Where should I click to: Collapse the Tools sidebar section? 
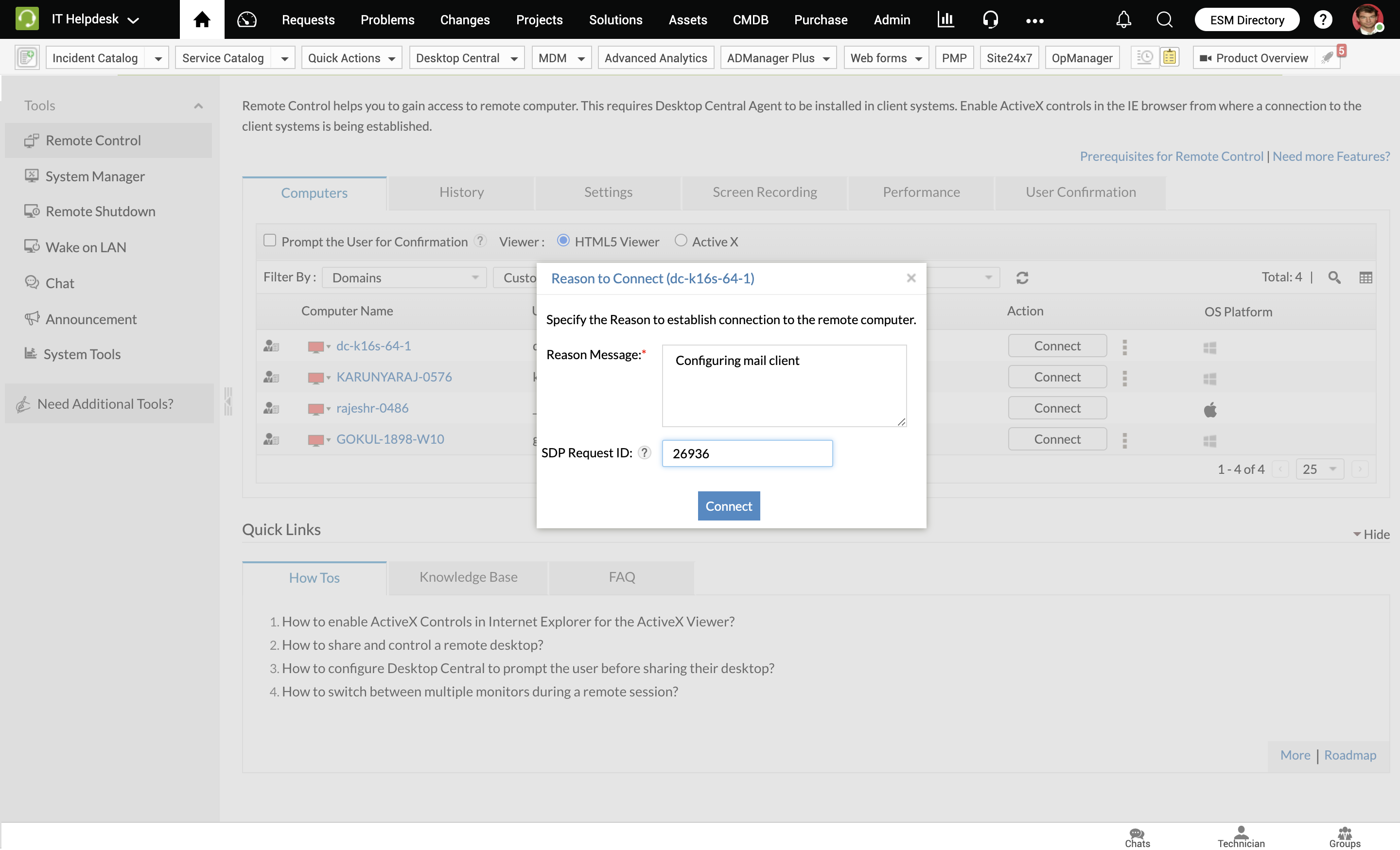[198, 106]
